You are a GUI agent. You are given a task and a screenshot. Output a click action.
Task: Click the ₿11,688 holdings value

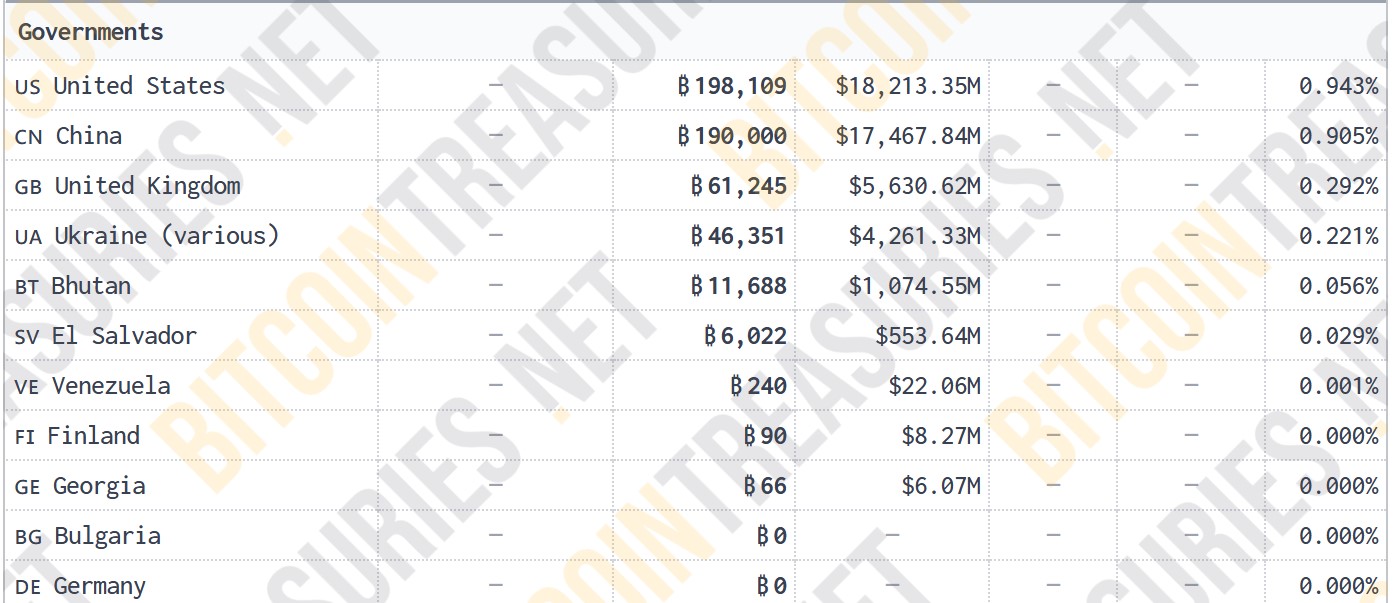(739, 286)
